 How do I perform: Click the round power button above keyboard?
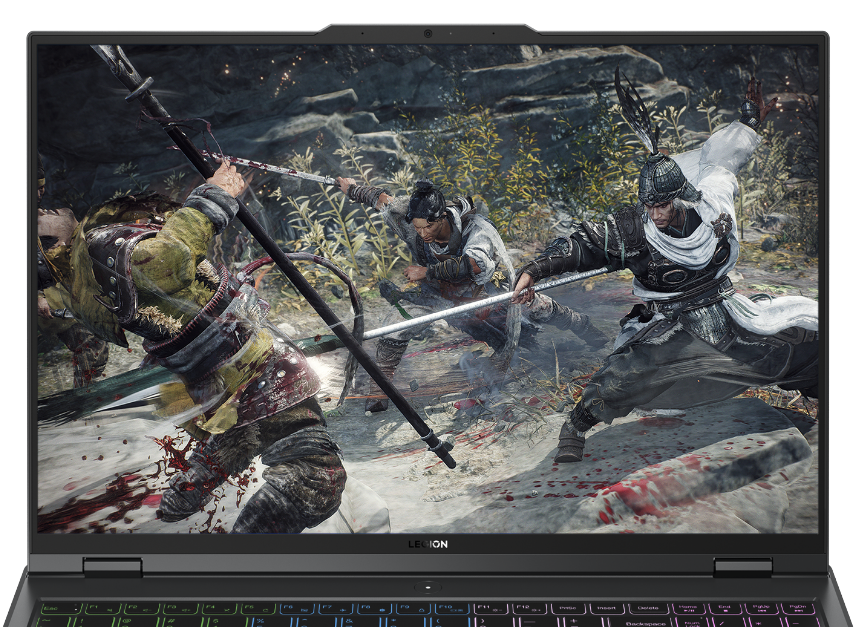[428, 587]
